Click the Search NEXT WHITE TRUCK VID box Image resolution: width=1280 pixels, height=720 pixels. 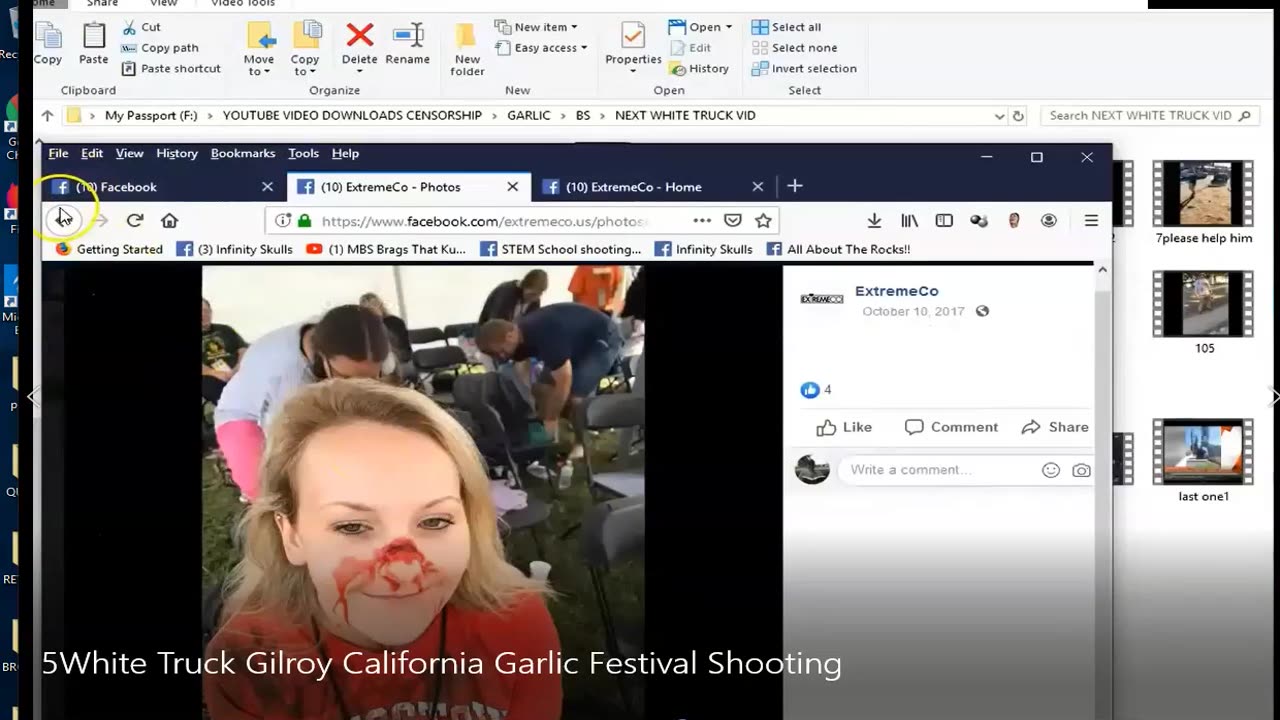1148,116
